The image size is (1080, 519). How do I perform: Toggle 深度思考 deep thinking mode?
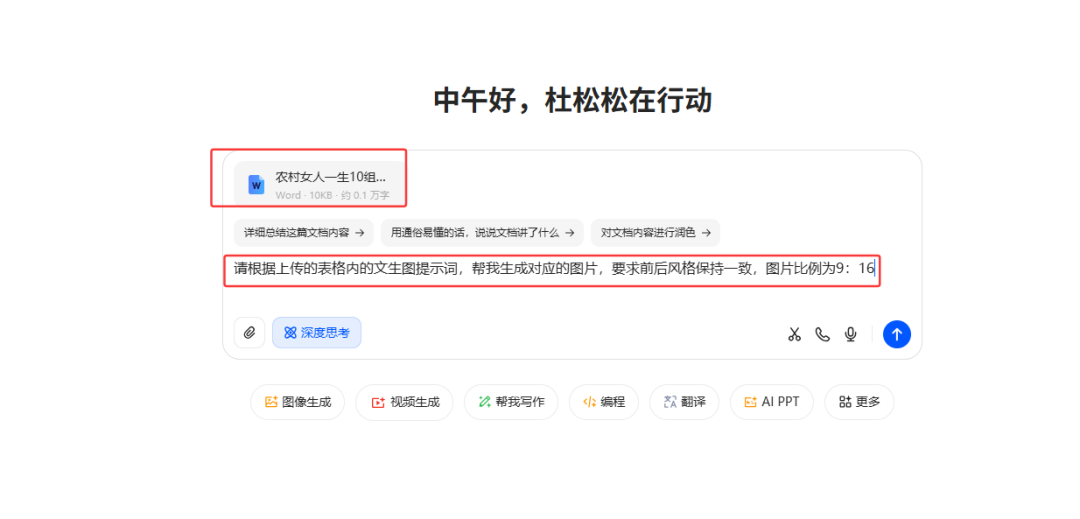point(316,333)
